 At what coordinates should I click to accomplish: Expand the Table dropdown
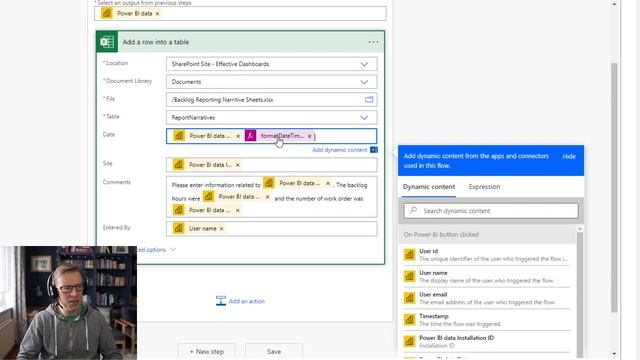364,118
